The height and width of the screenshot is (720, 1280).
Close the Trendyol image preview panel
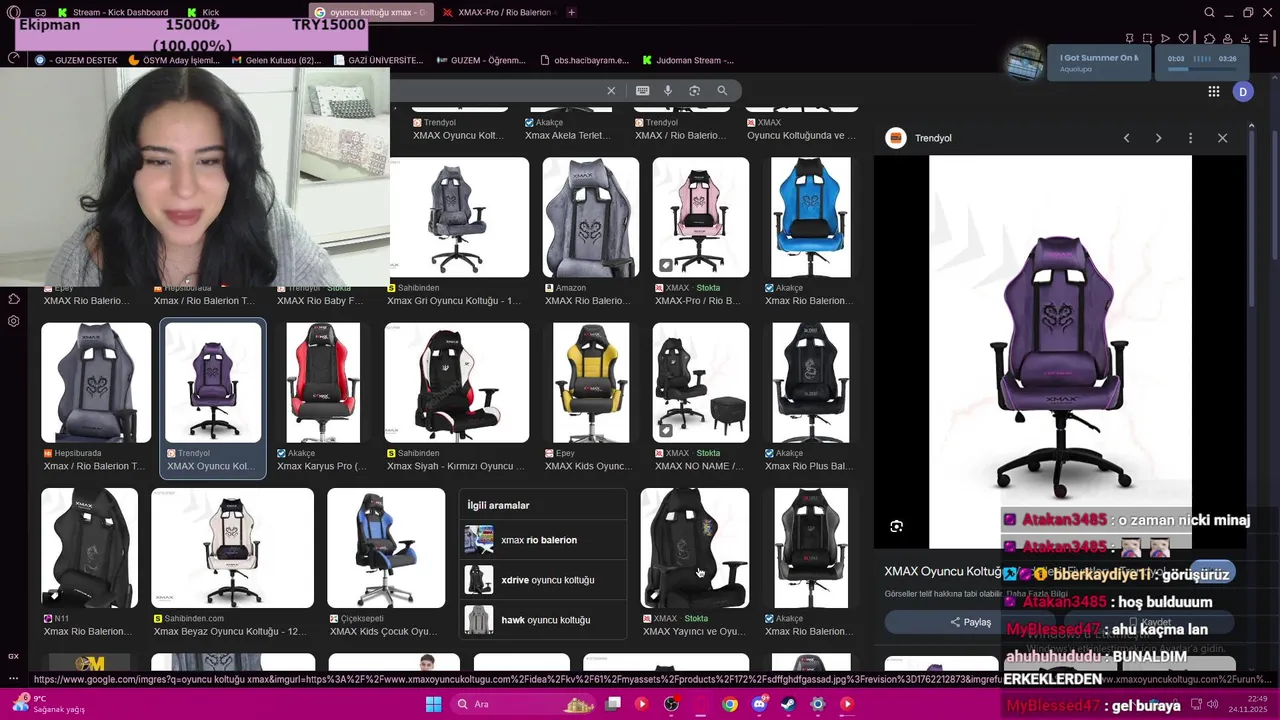(x=1222, y=138)
